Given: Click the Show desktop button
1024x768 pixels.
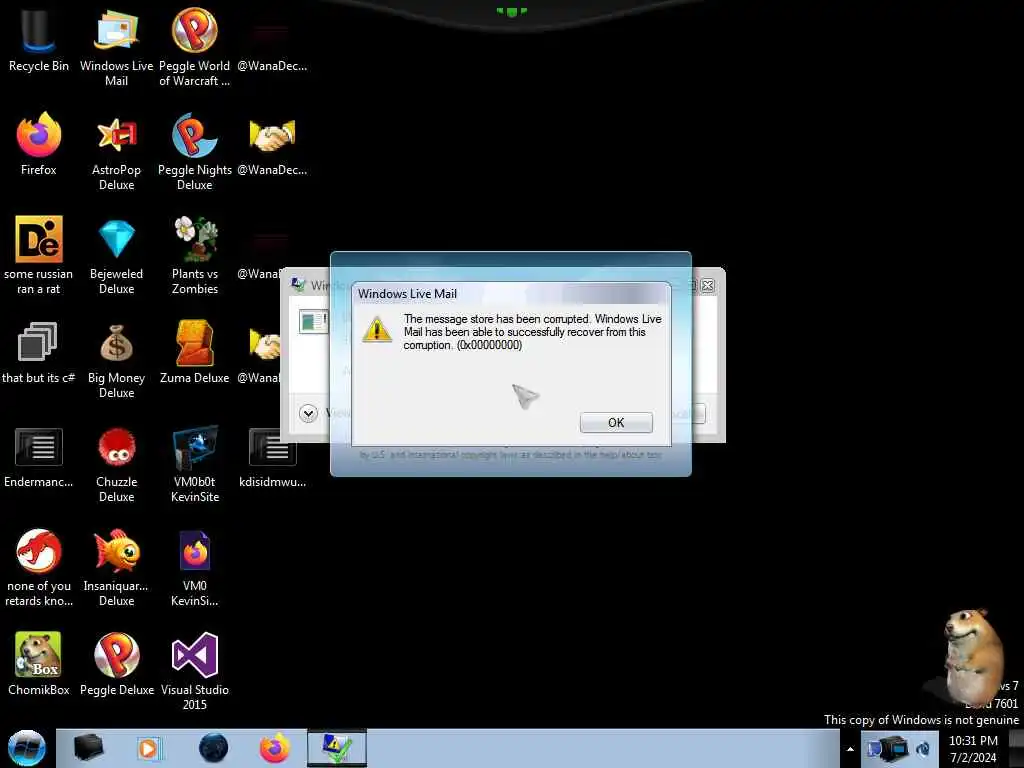Looking at the screenshot, I should 1017,748.
